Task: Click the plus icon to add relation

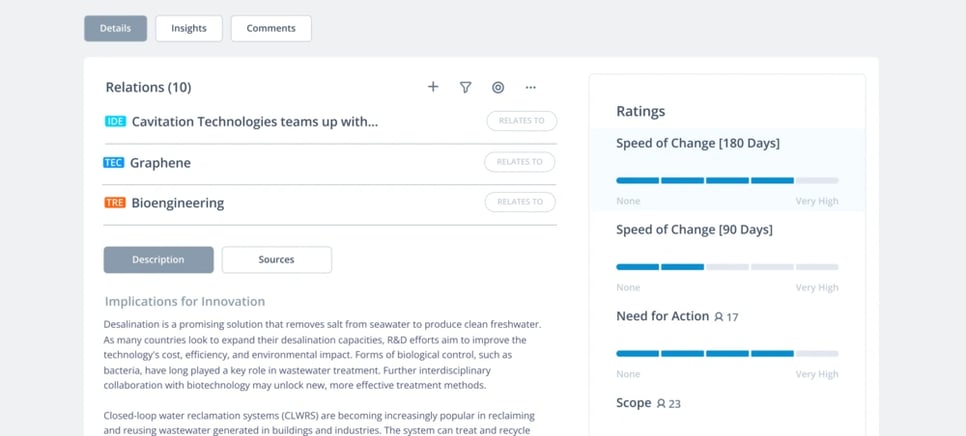Action: (433, 87)
